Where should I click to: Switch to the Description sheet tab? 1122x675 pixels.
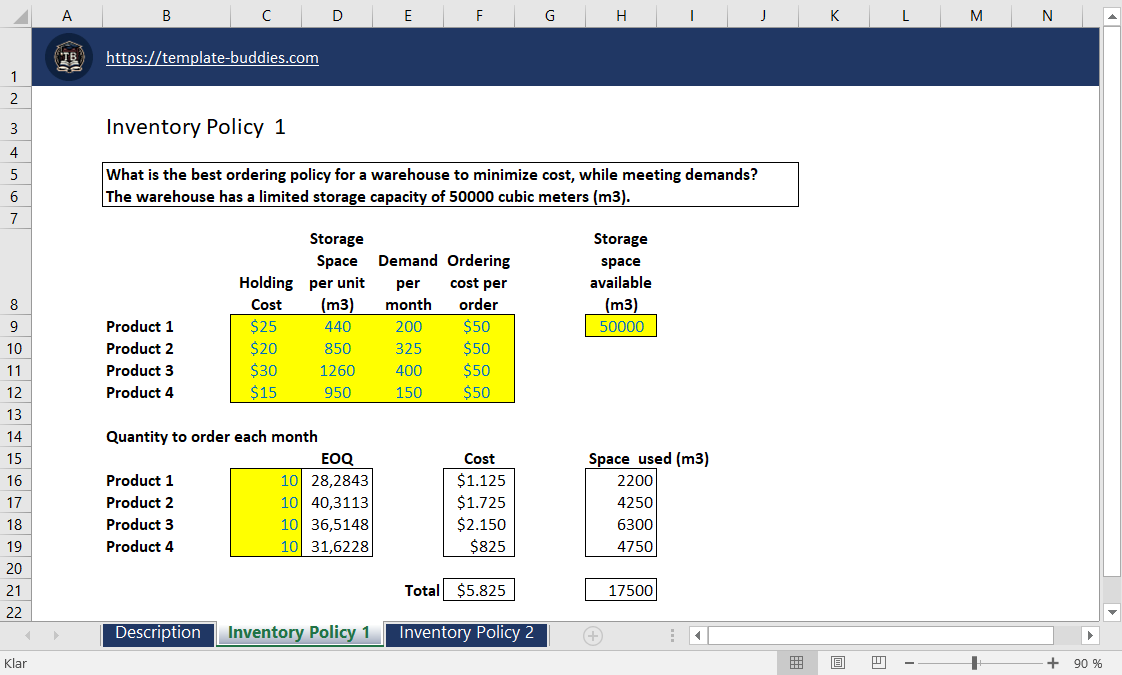[158, 633]
